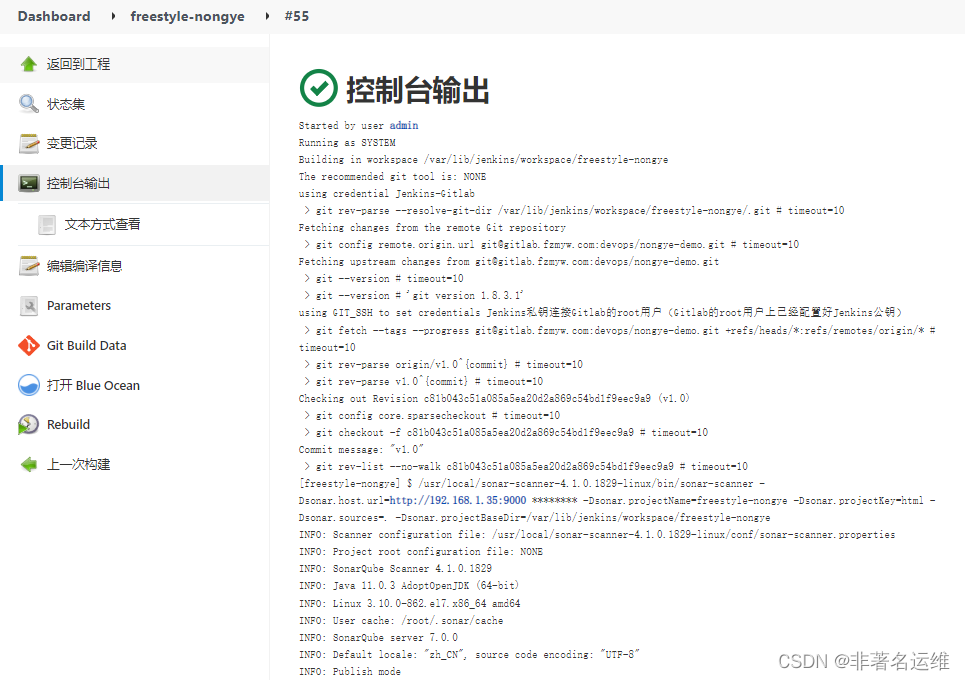Open the Git Build Data link
The image size is (965, 680).
(x=86, y=346)
